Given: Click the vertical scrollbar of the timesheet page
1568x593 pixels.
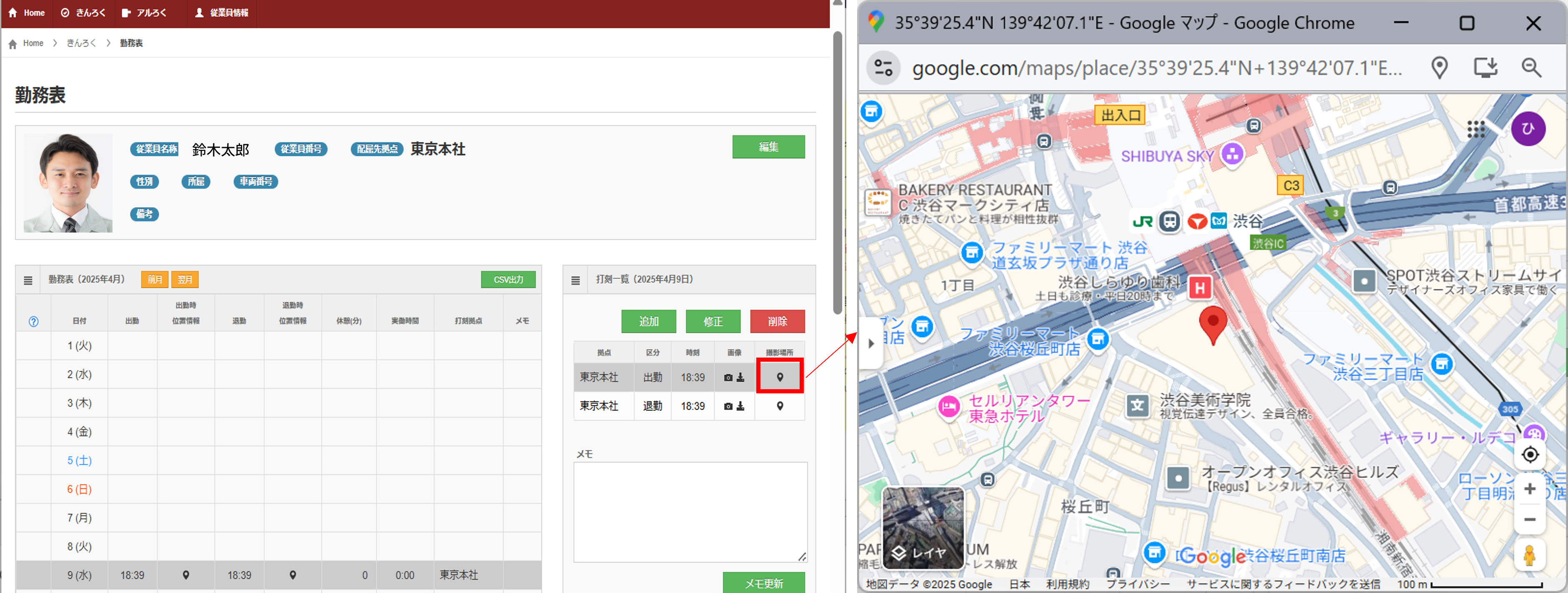Looking at the screenshot, I should [x=838, y=173].
